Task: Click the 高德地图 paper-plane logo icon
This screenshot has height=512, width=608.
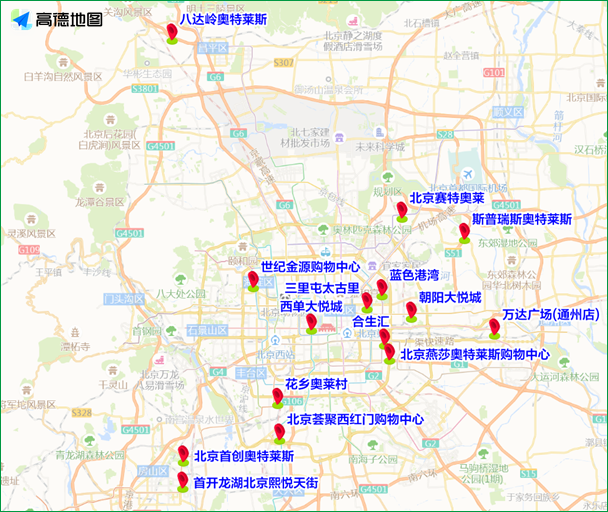Action: 22,19
